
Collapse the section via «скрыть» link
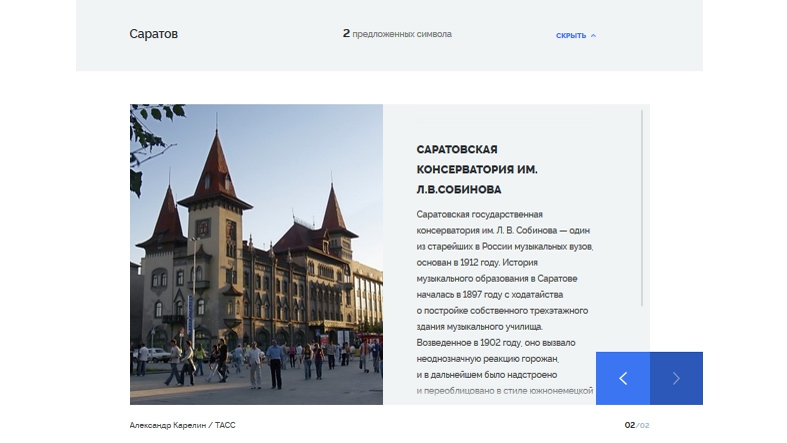tap(571, 35)
